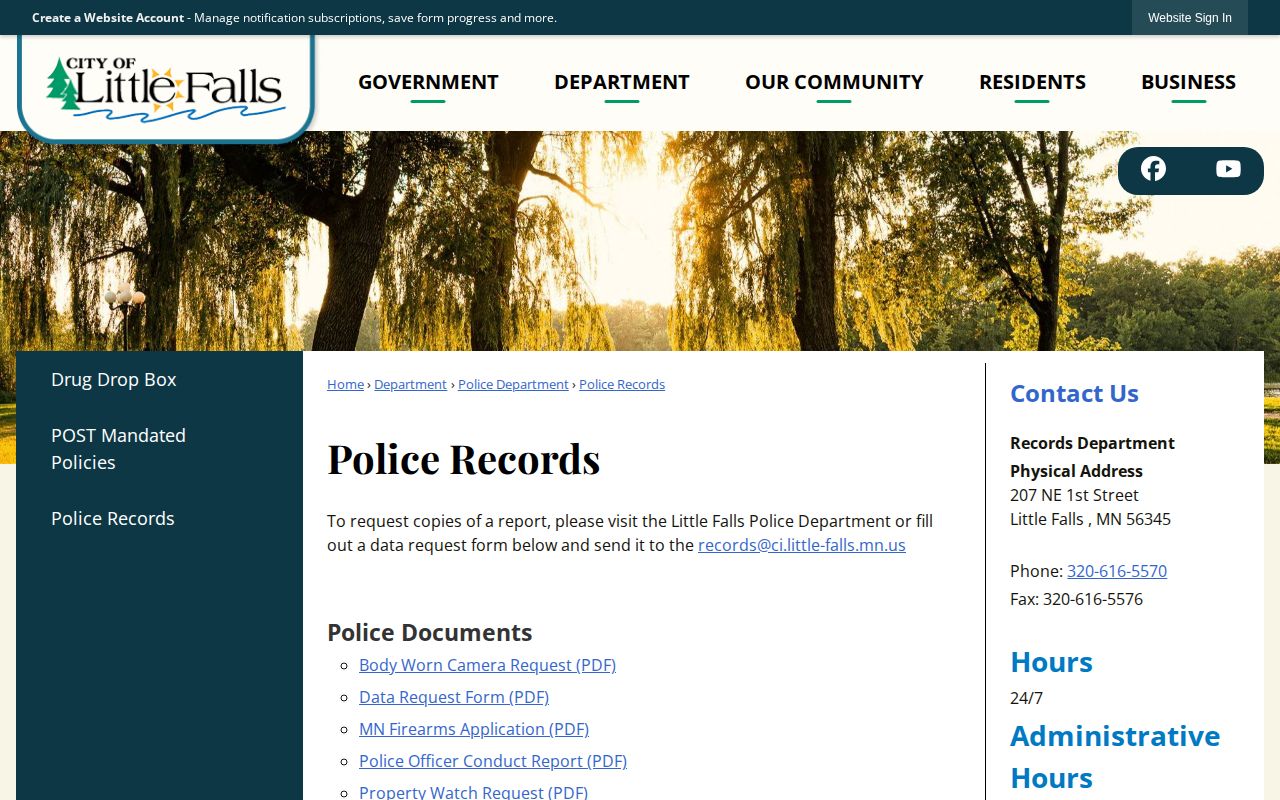Click the Website Sign In button
1280x800 pixels.
tap(1190, 18)
